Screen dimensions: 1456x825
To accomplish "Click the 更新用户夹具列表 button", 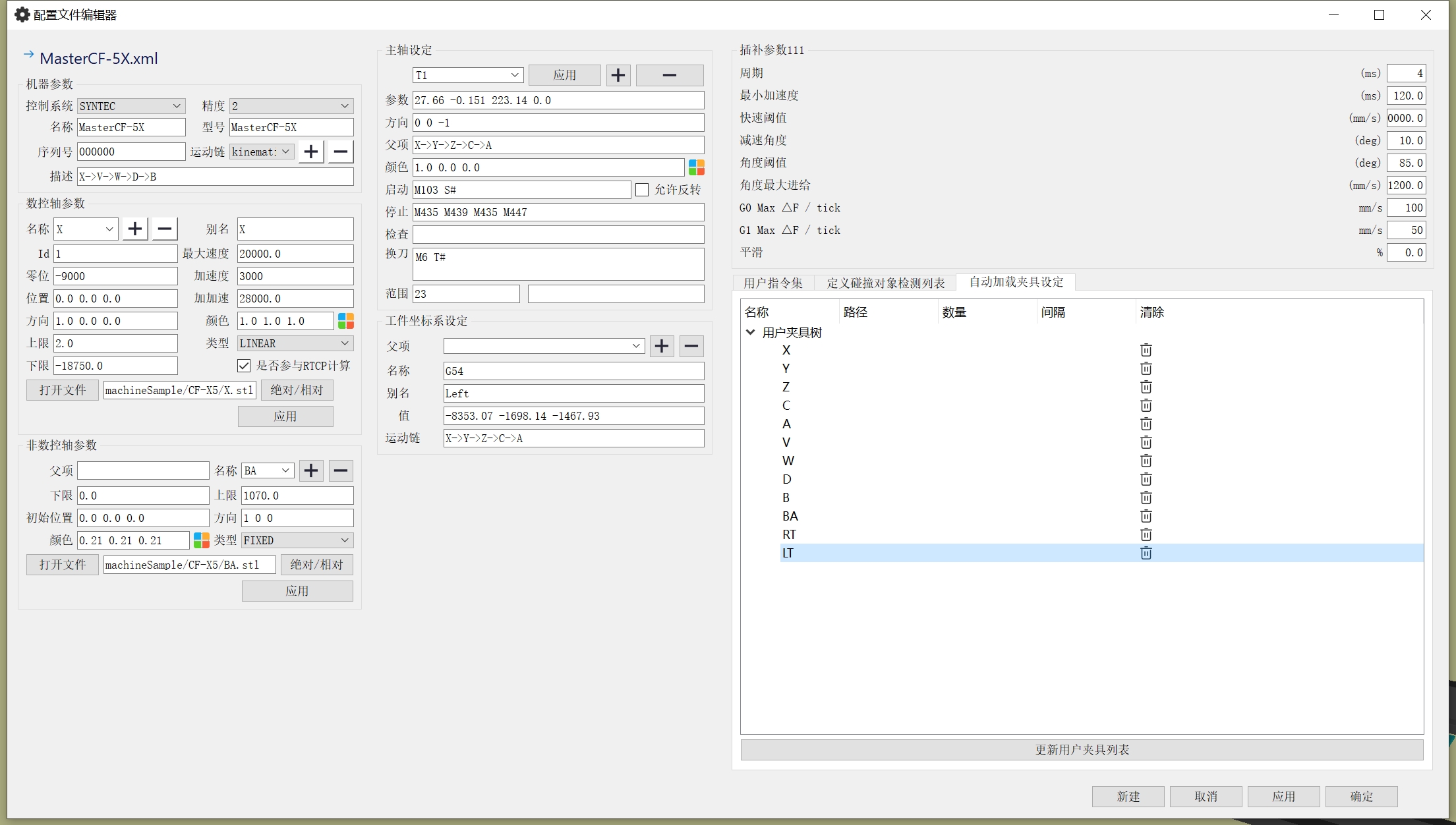I will pos(1081,750).
